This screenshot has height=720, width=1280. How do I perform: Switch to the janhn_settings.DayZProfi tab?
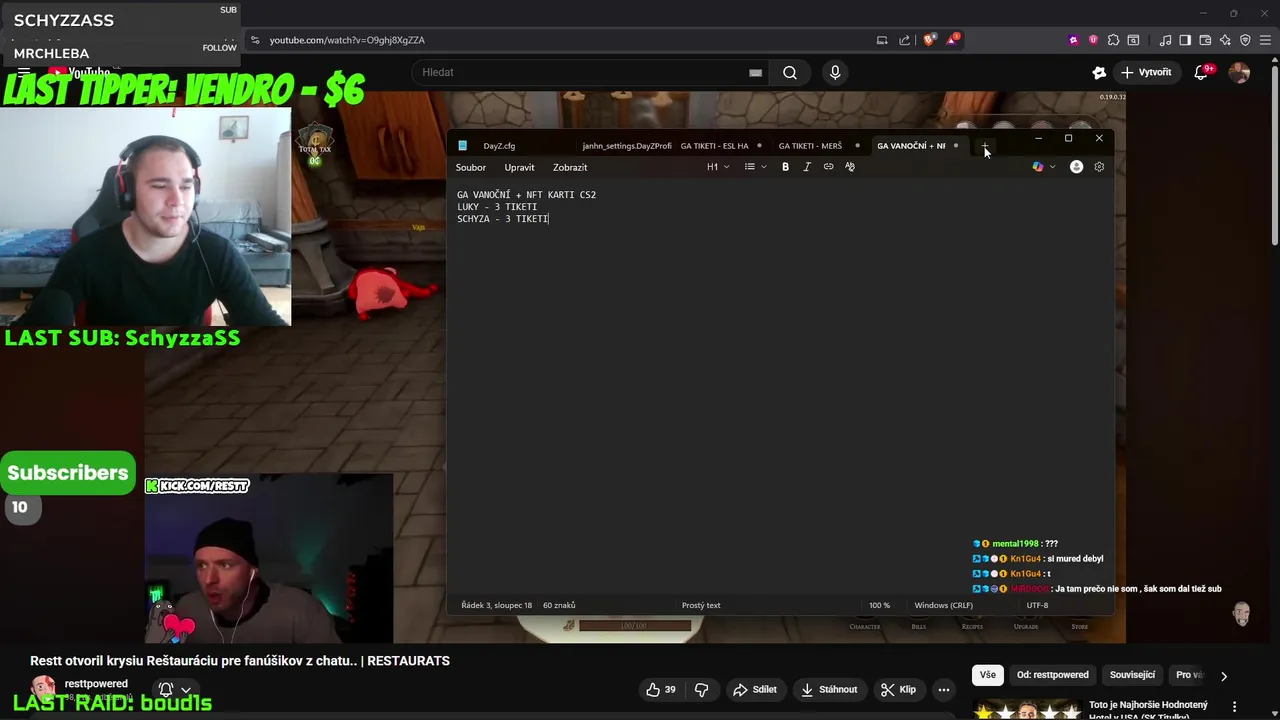tap(627, 146)
